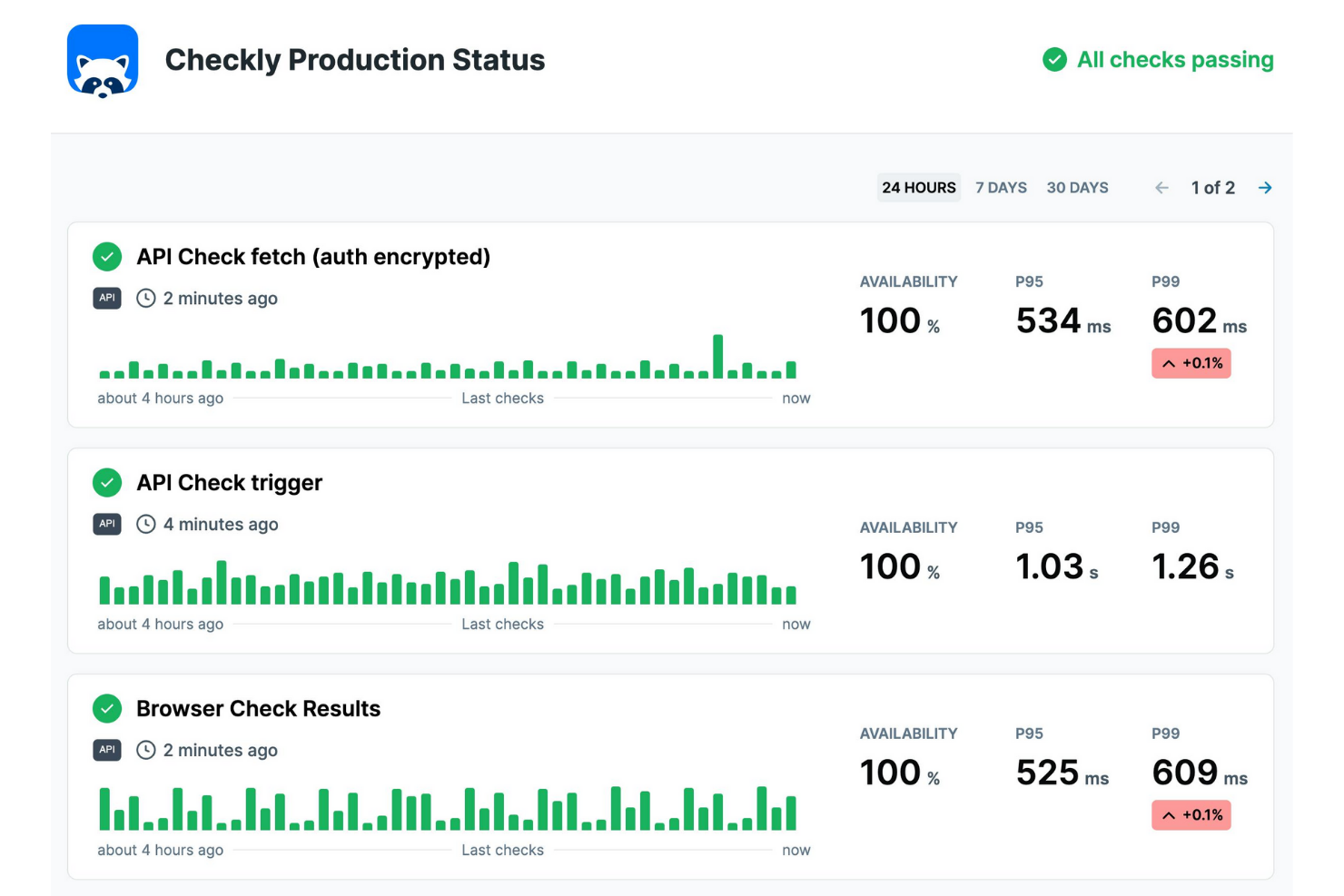Click the All checks passing status text
This screenshot has width=1344, height=896.
tap(1174, 60)
